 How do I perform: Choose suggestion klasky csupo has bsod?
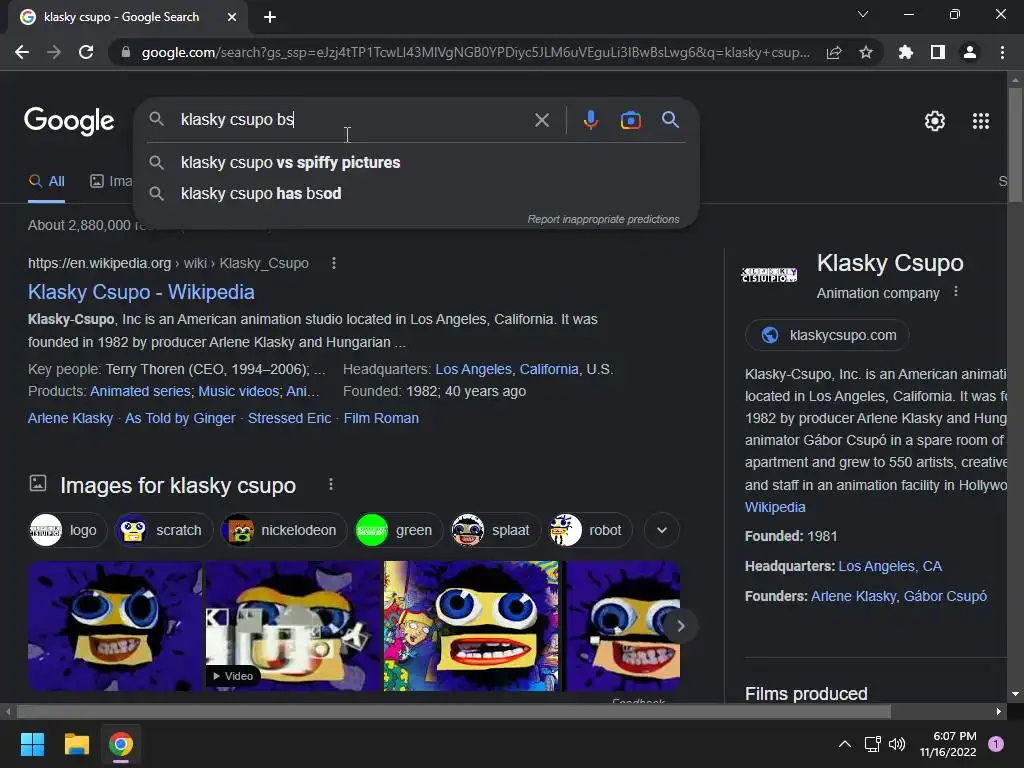pos(417,193)
